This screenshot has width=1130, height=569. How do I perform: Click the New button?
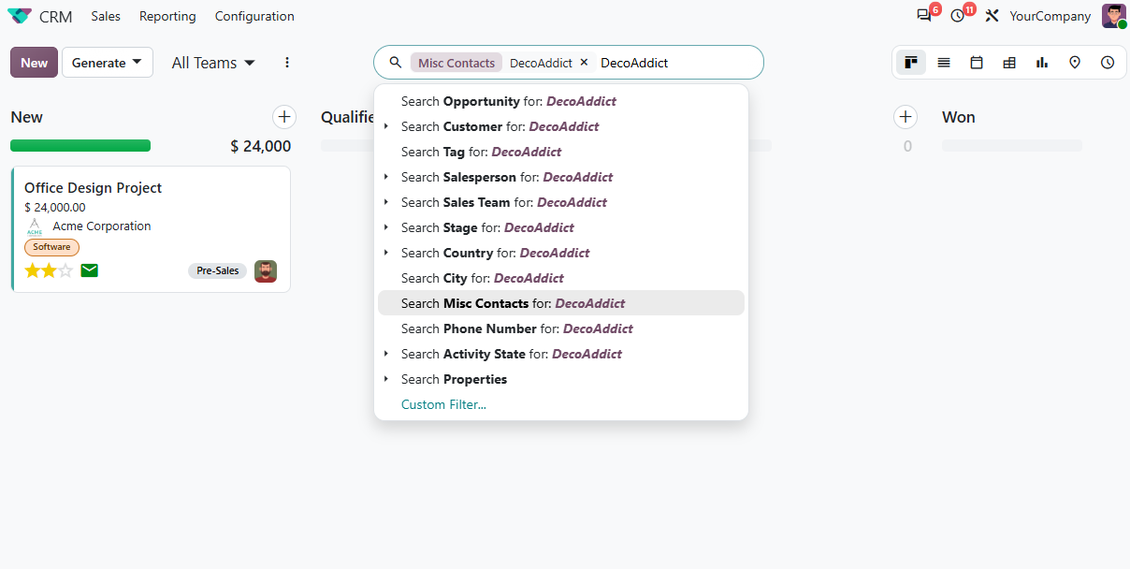pos(34,63)
